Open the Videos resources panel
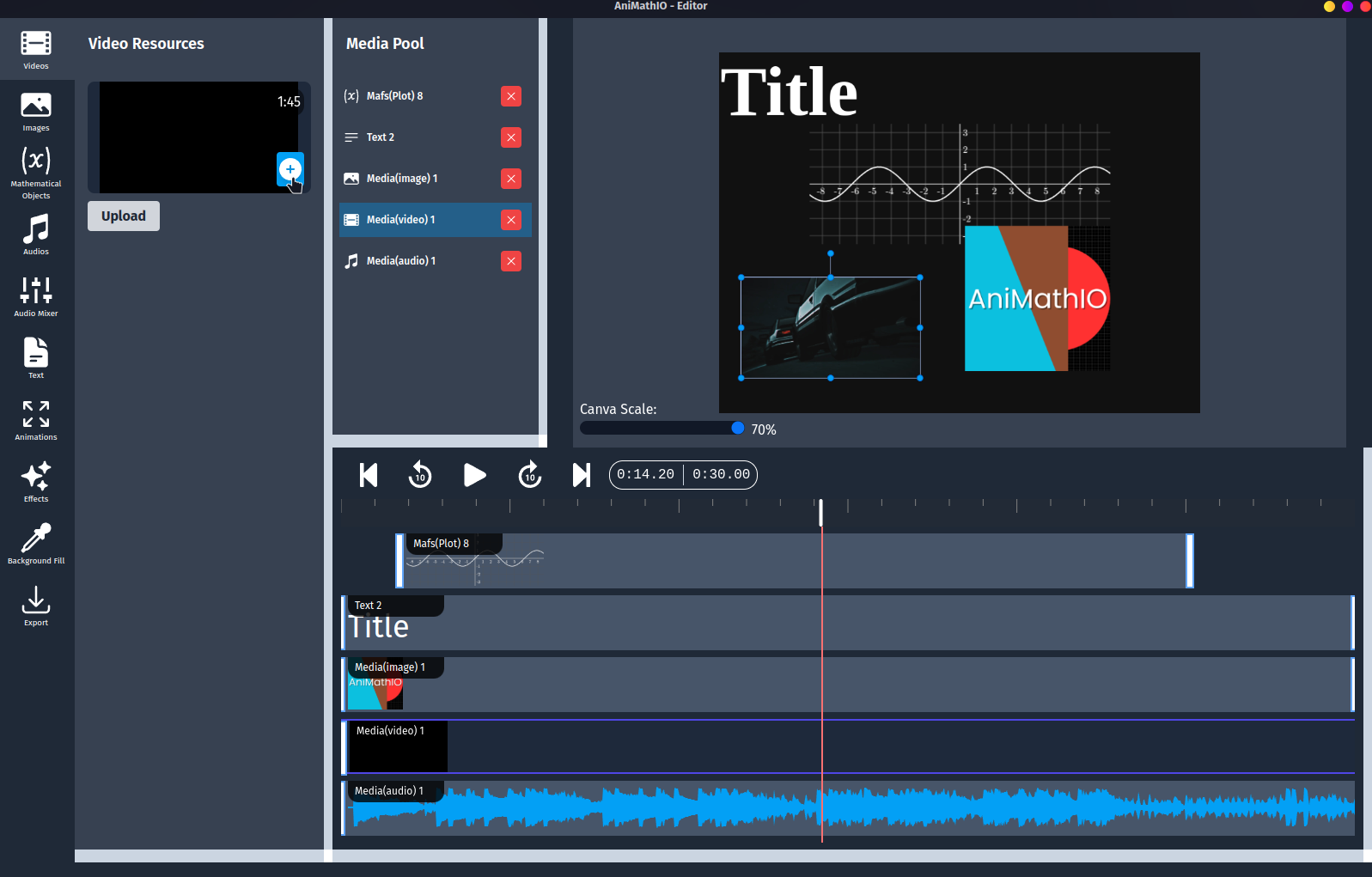This screenshot has height=877, width=1372. pos(36,50)
